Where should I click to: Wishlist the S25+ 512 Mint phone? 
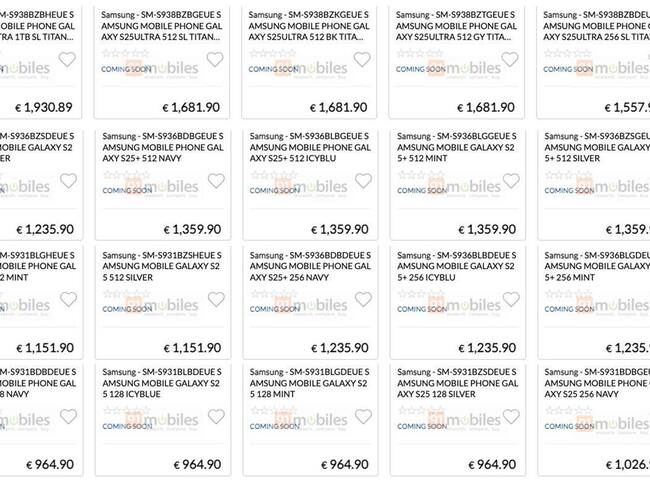click(x=510, y=181)
